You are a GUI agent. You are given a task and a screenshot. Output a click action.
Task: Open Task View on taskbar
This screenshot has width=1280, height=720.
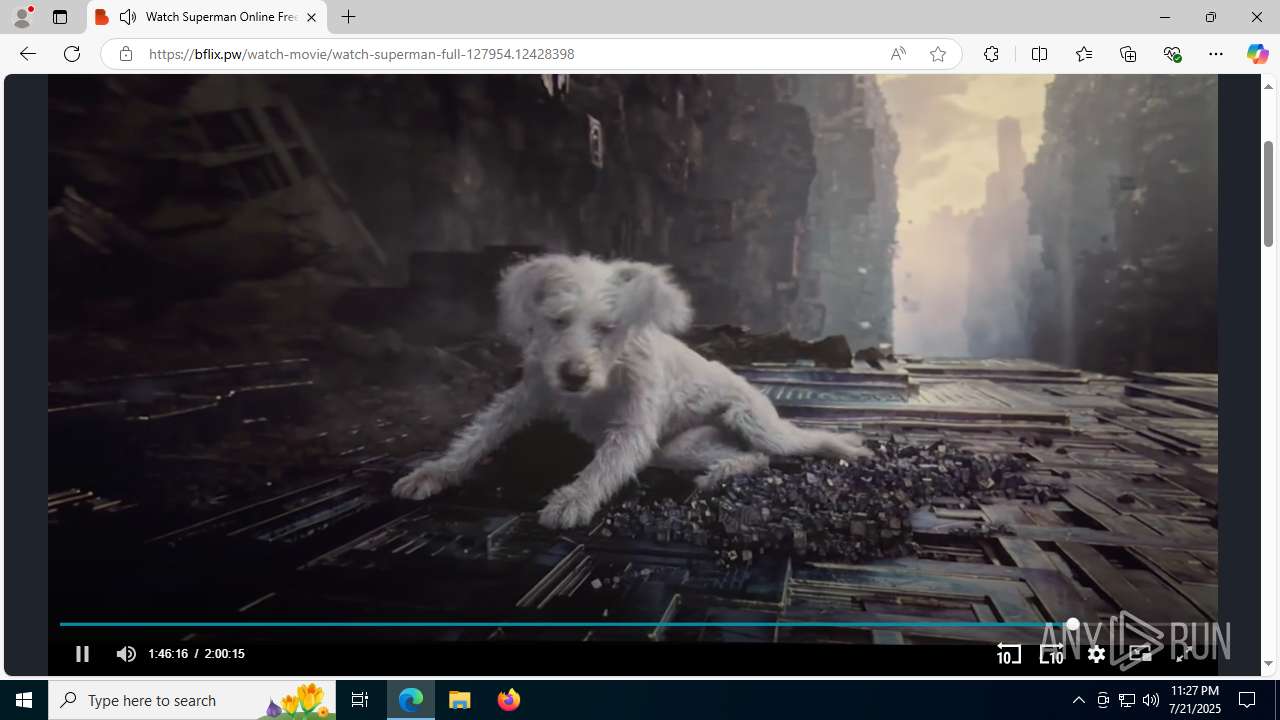(360, 700)
